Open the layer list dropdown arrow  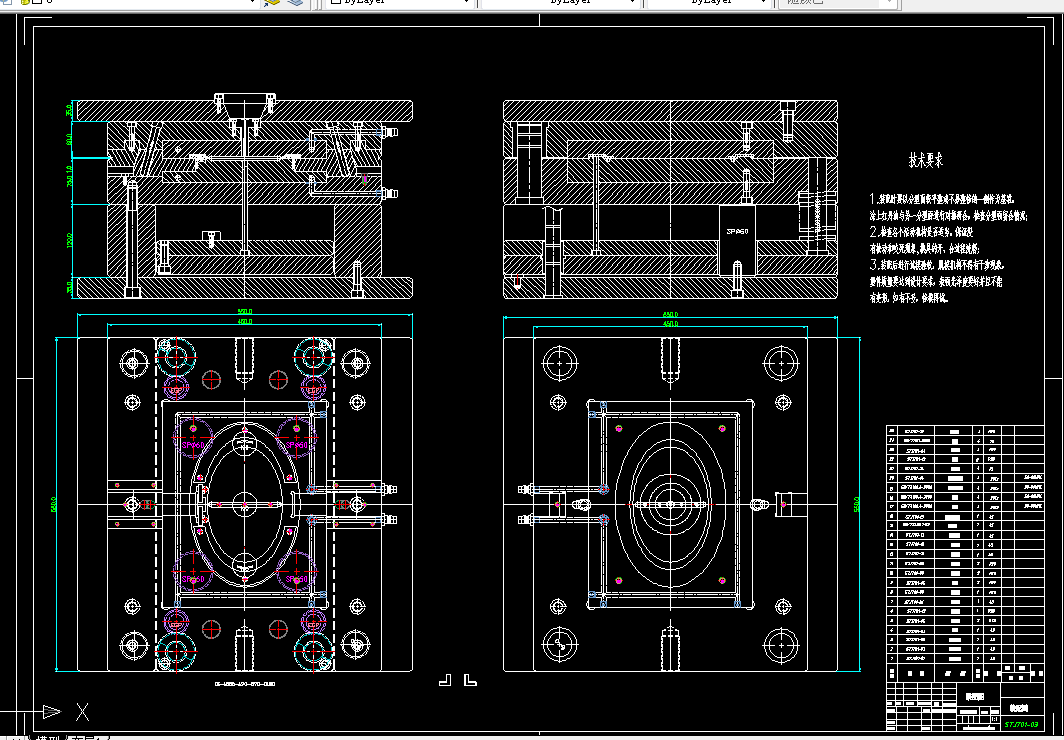point(252,3)
